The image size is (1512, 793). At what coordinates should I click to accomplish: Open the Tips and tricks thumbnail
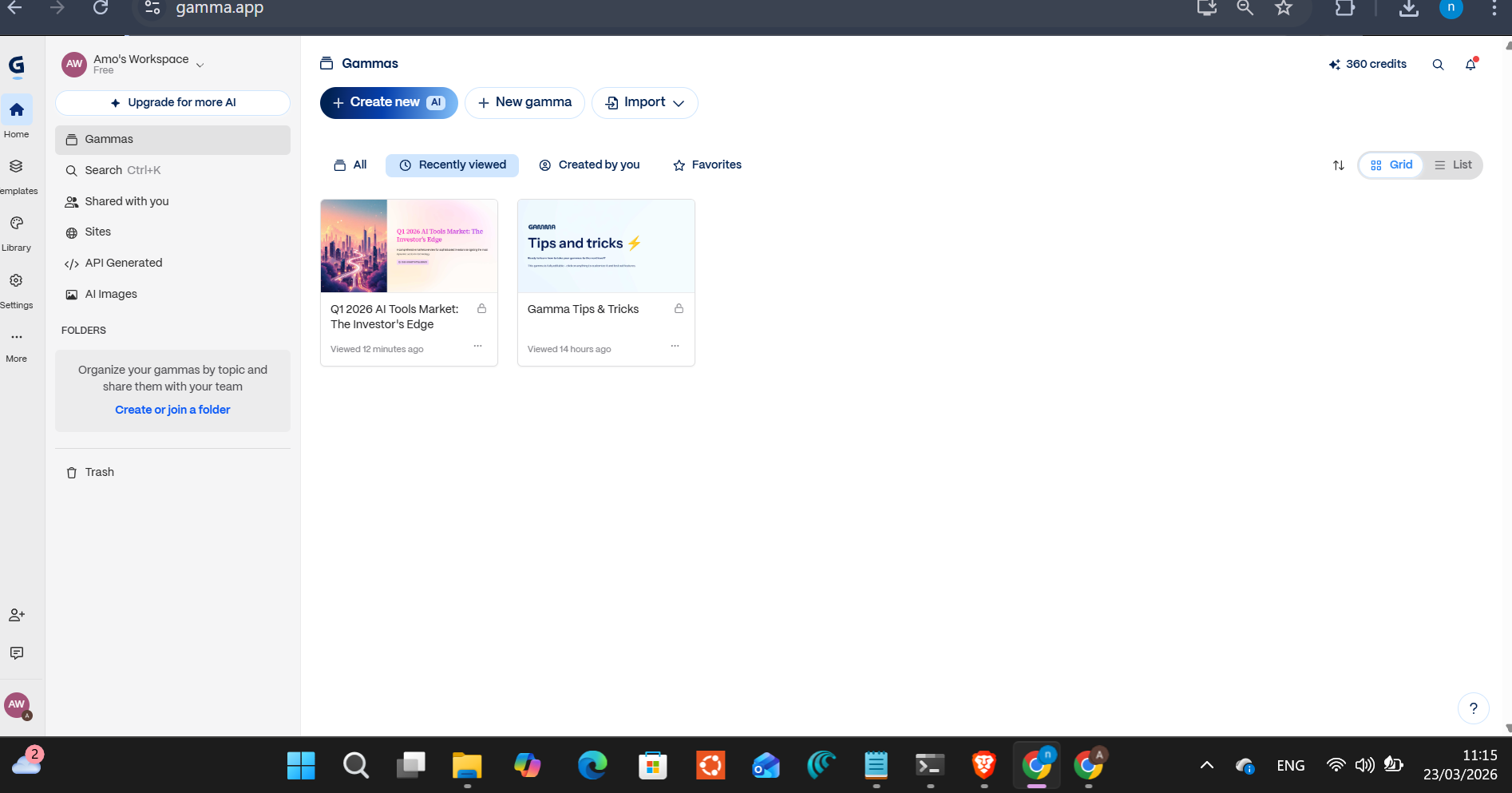pyautogui.click(x=606, y=246)
